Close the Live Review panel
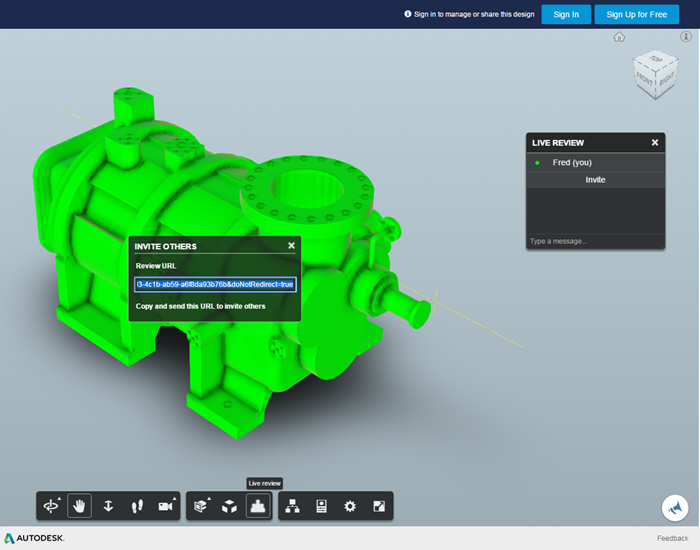The height and width of the screenshot is (550, 700). 655,142
